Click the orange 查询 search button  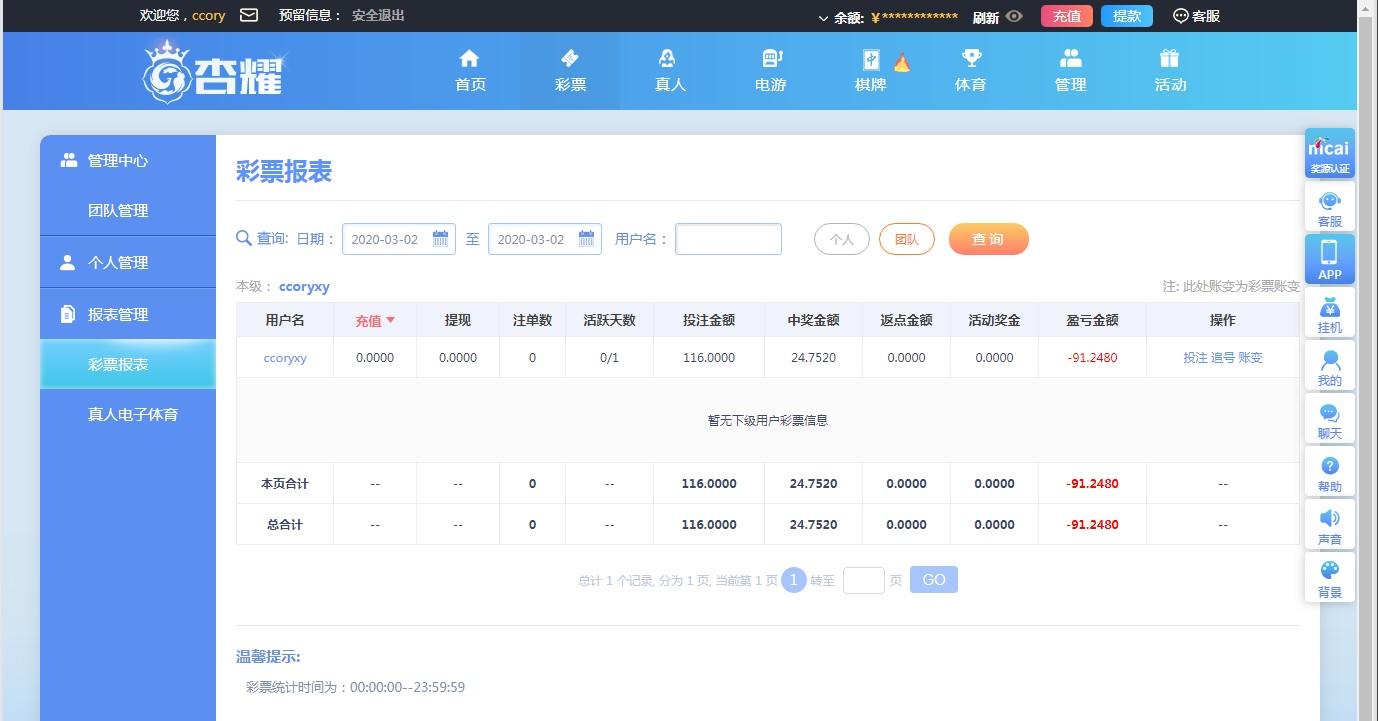pyautogui.click(x=989, y=239)
